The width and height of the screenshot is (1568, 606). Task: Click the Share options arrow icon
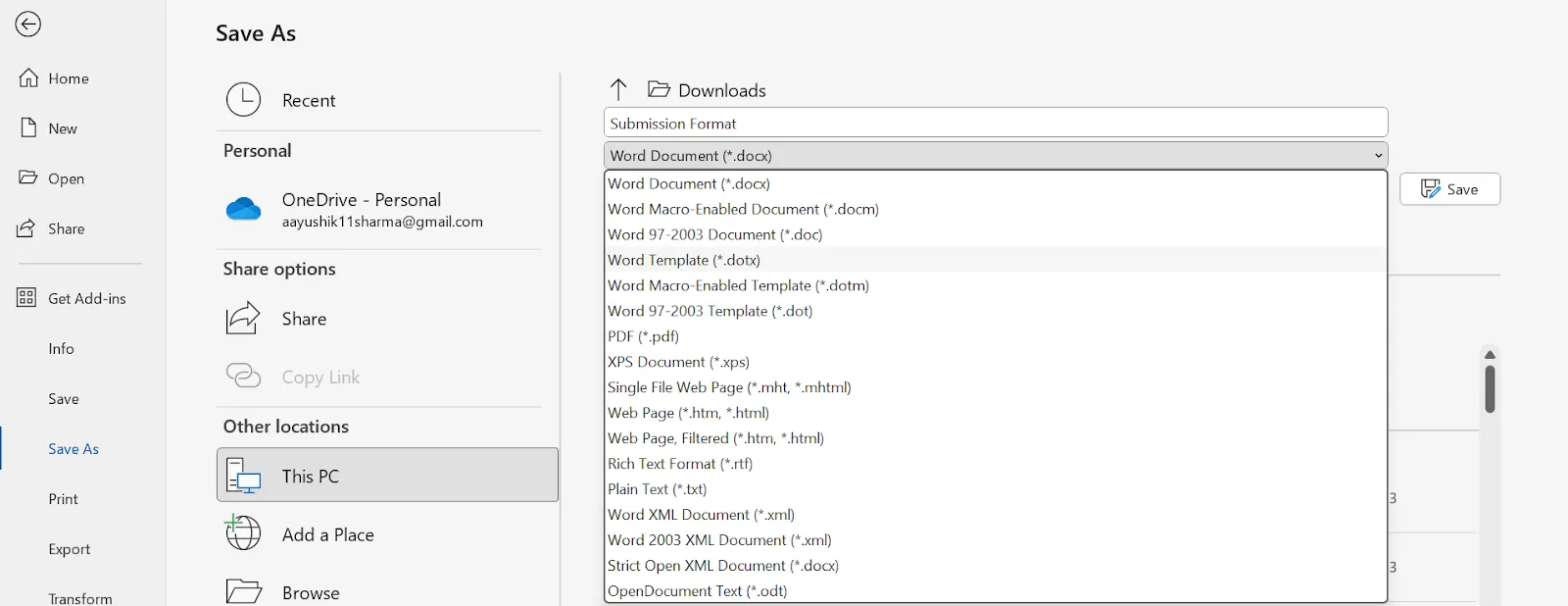pos(243,318)
